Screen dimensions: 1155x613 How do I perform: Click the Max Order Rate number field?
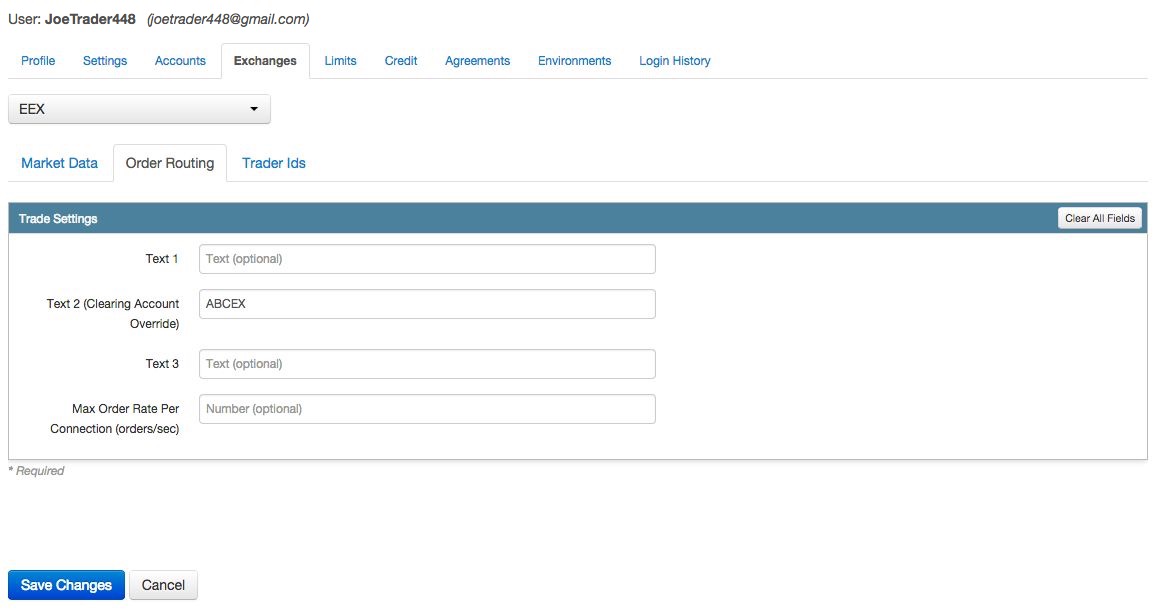[427, 409]
